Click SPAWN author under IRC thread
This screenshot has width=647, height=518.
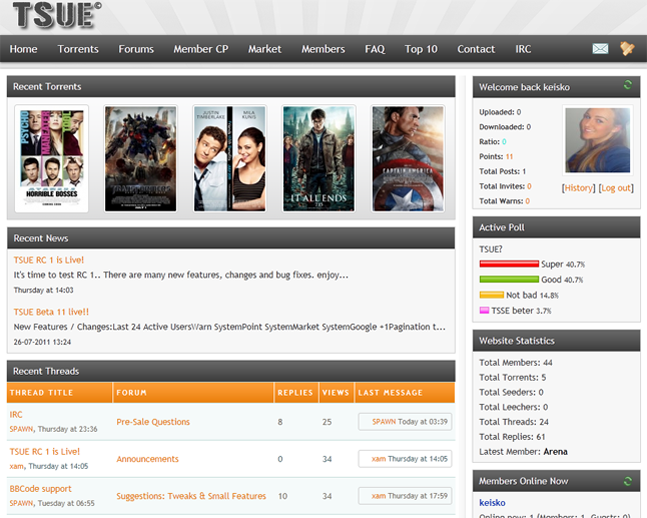(x=21, y=429)
